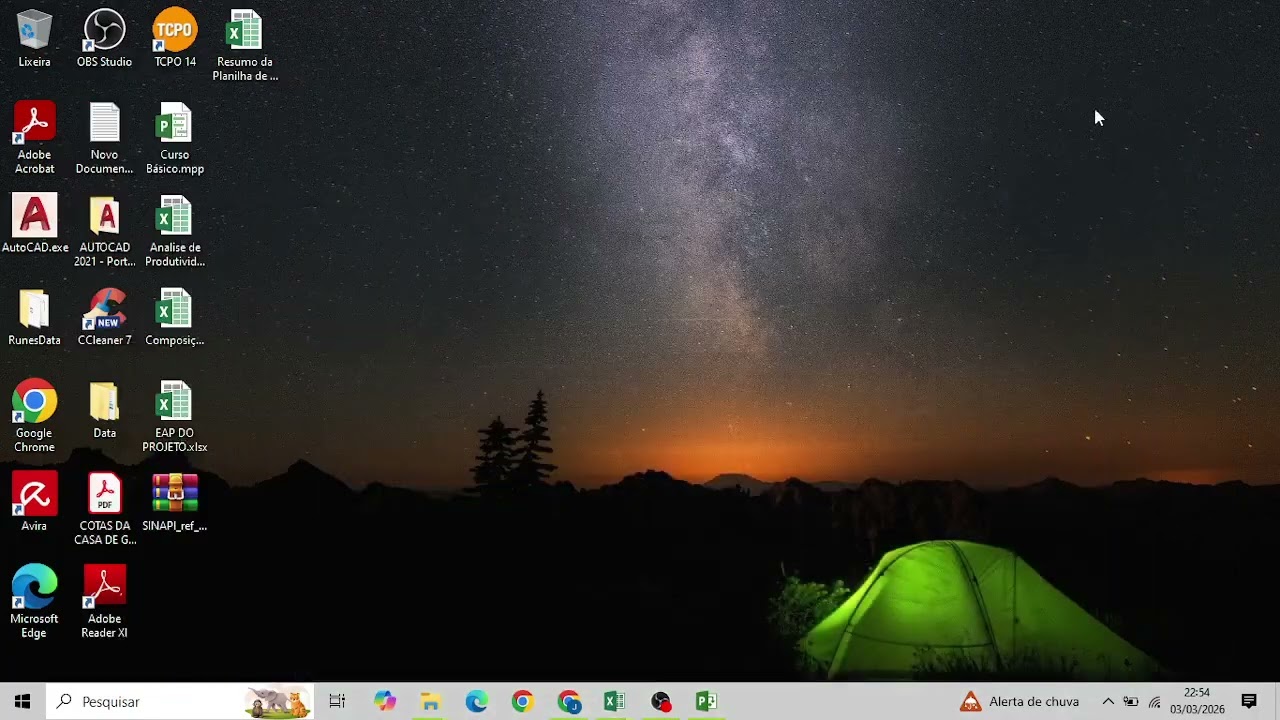Open the Windows Start menu
Screen dimensions: 1280x720
point(23,701)
